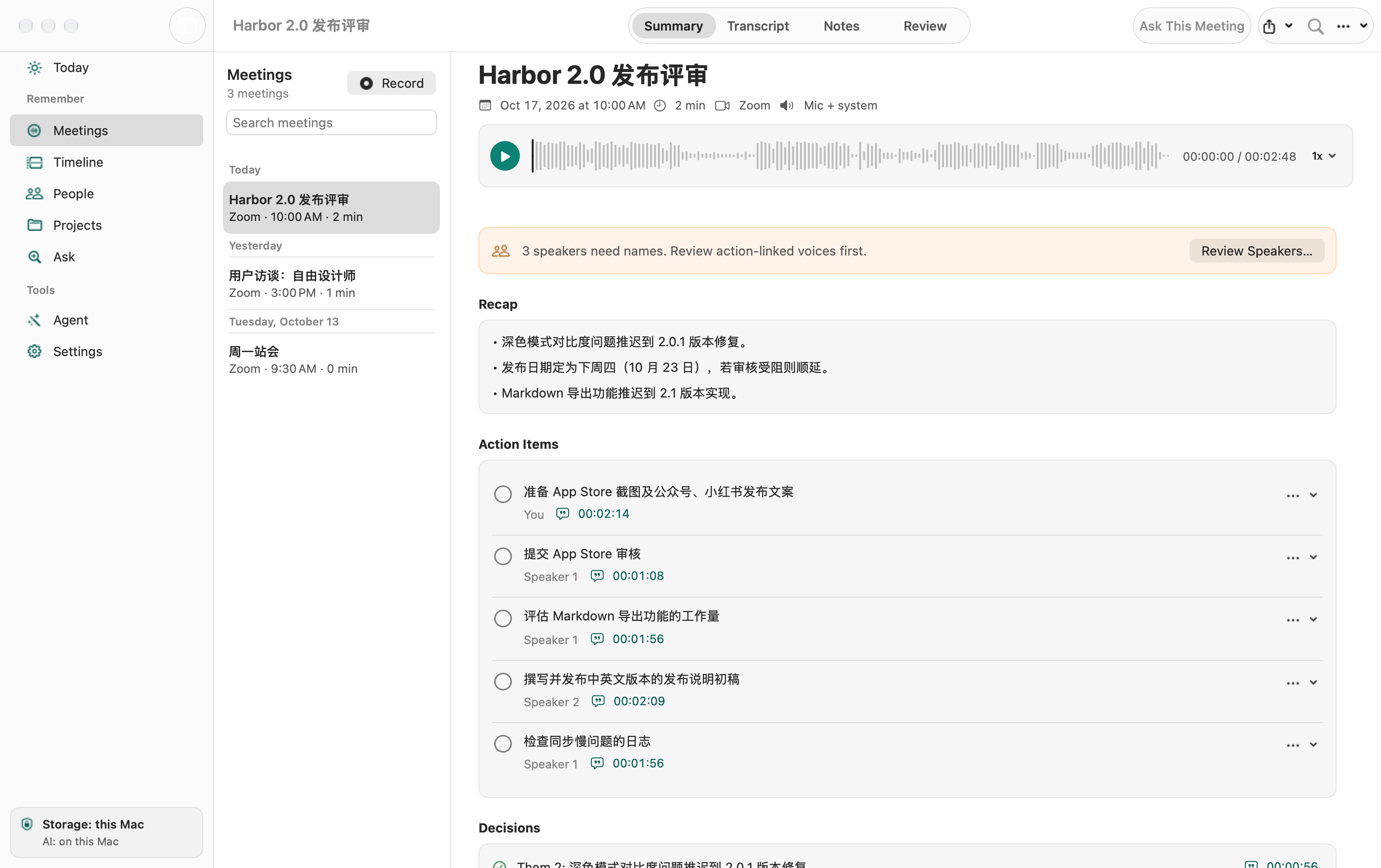This screenshot has height=868, width=1381.
Task: Mark 检查同步慢问题的日志 as done
Action: (503, 744)
